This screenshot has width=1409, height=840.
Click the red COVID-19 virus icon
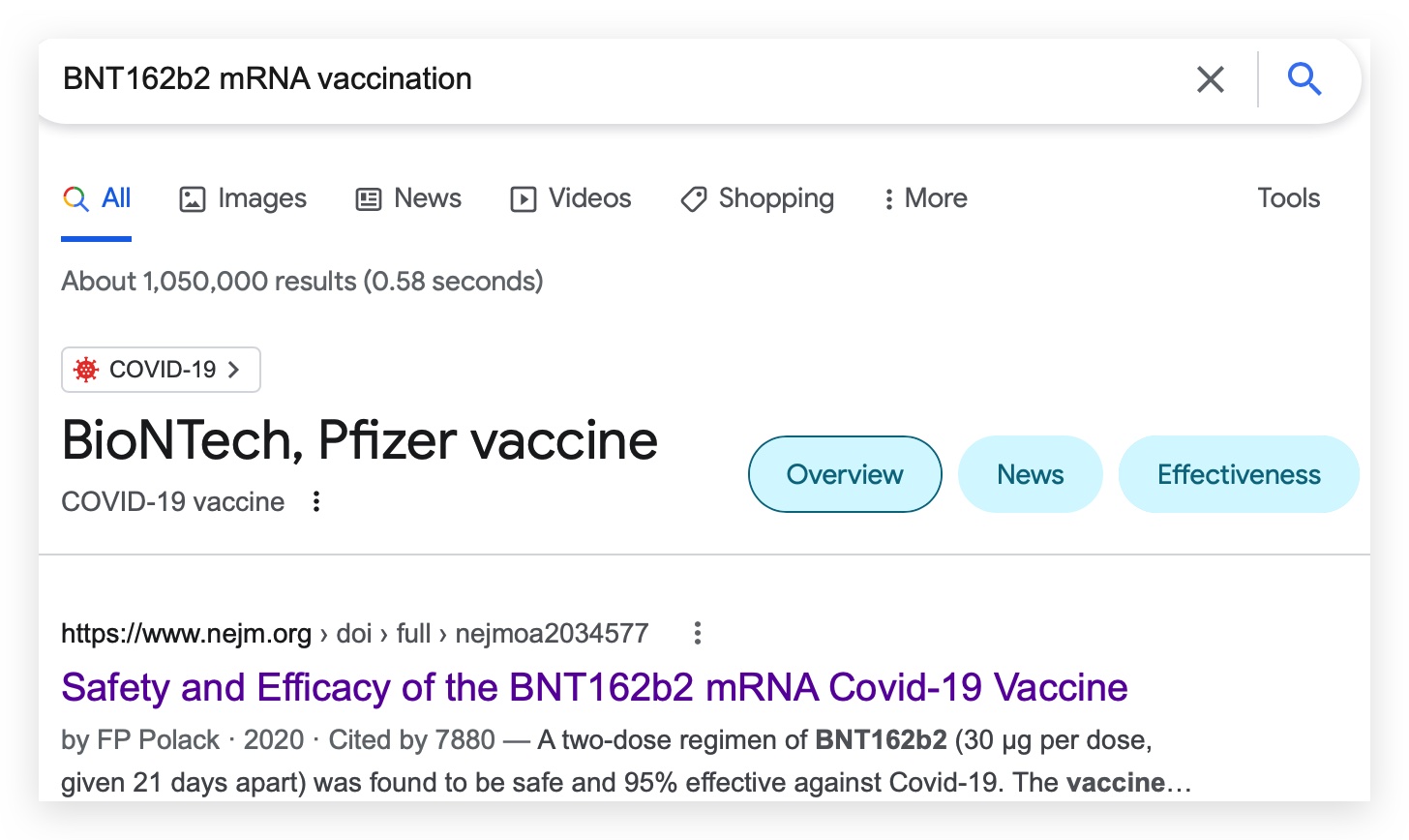pyautogui.click(x=86, y=370)
